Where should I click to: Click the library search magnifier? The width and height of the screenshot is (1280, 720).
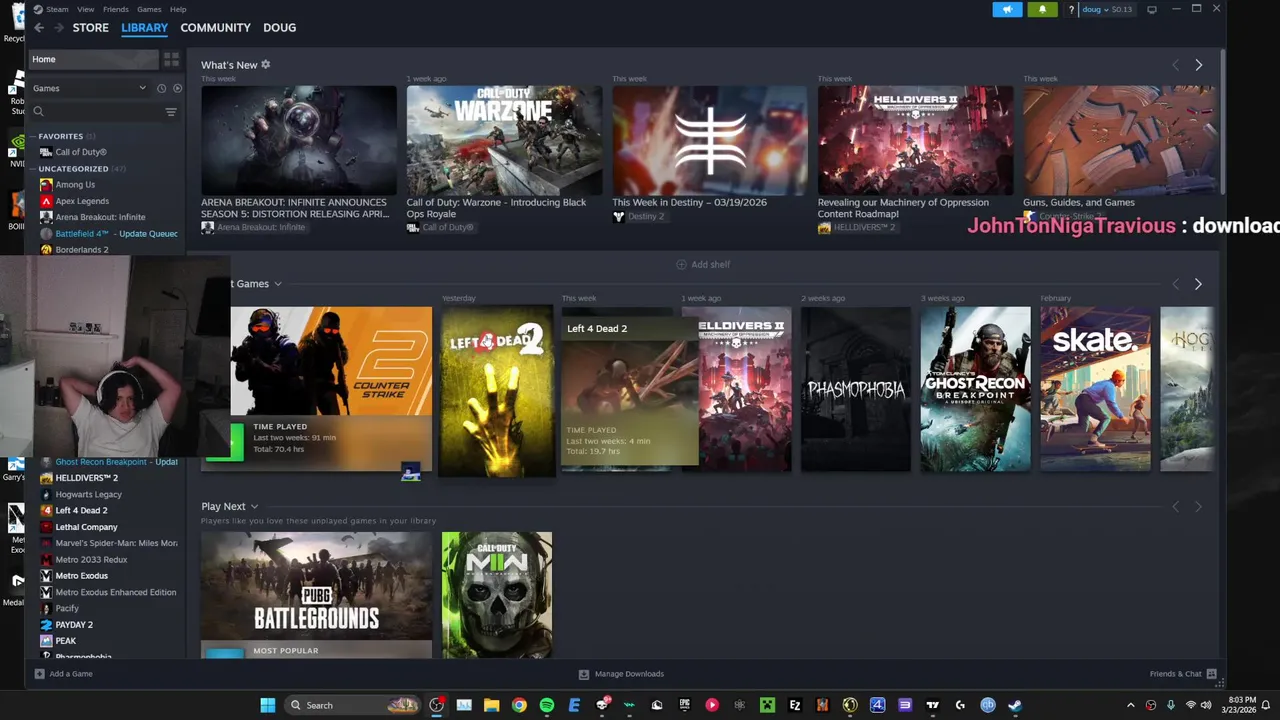(39, 112)
